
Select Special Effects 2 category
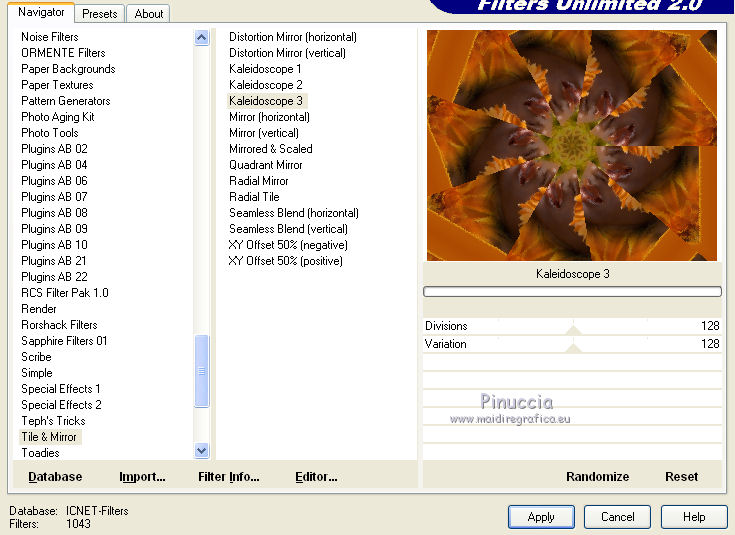click(61, 405)
